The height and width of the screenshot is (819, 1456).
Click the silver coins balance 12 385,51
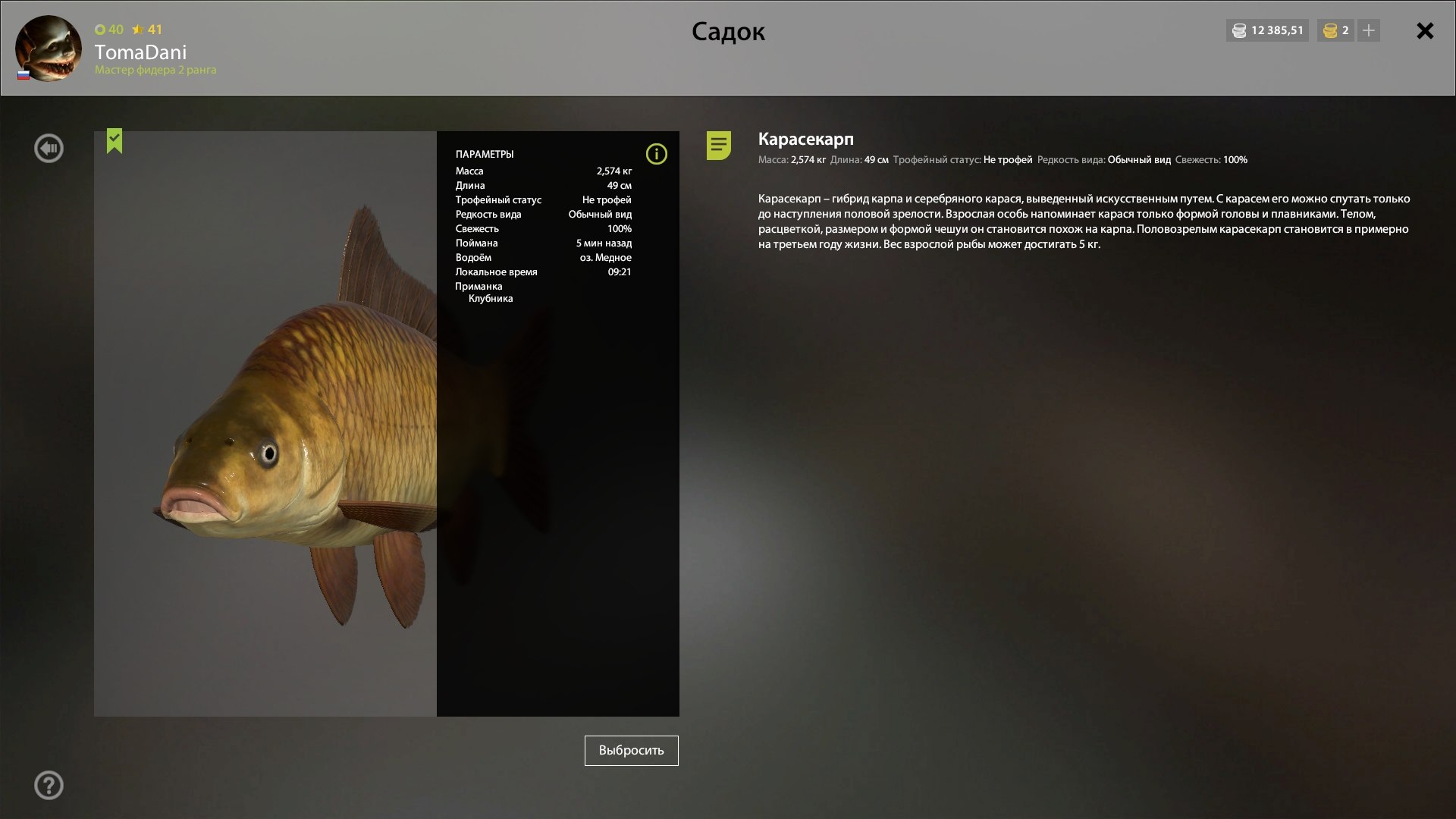(x=1268, y=30)
